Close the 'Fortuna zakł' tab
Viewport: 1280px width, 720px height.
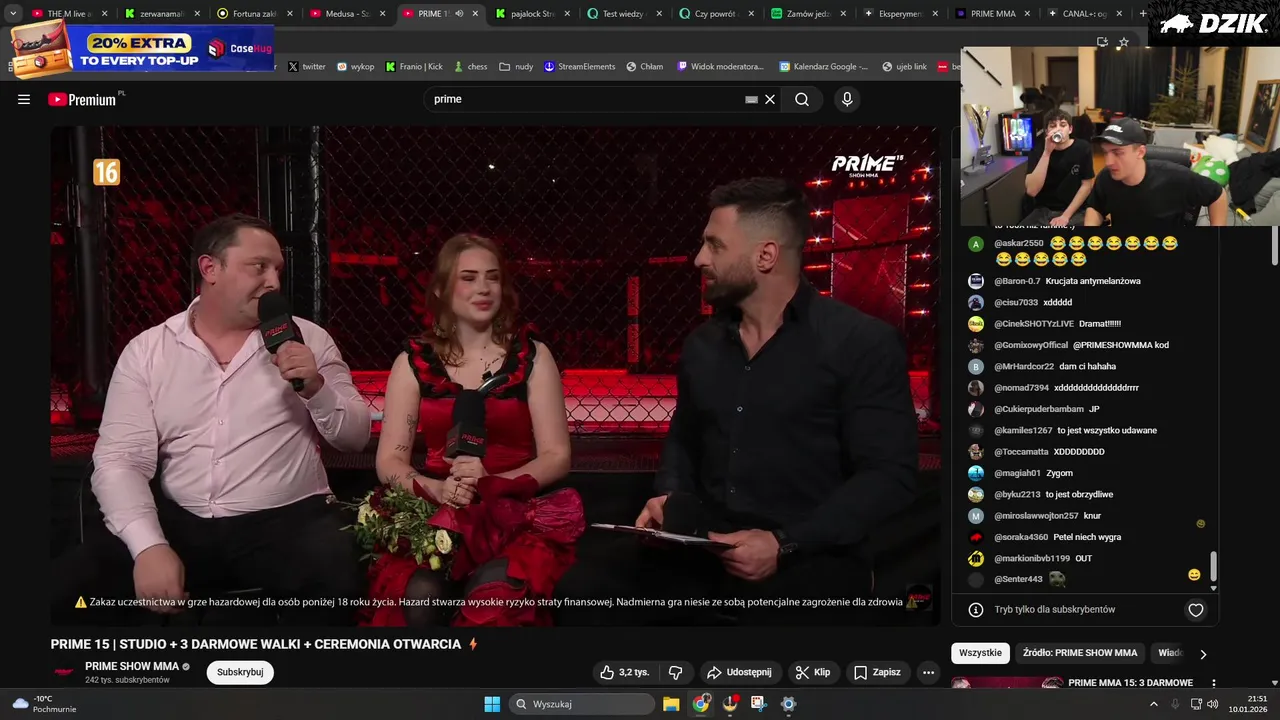point(289,14)
